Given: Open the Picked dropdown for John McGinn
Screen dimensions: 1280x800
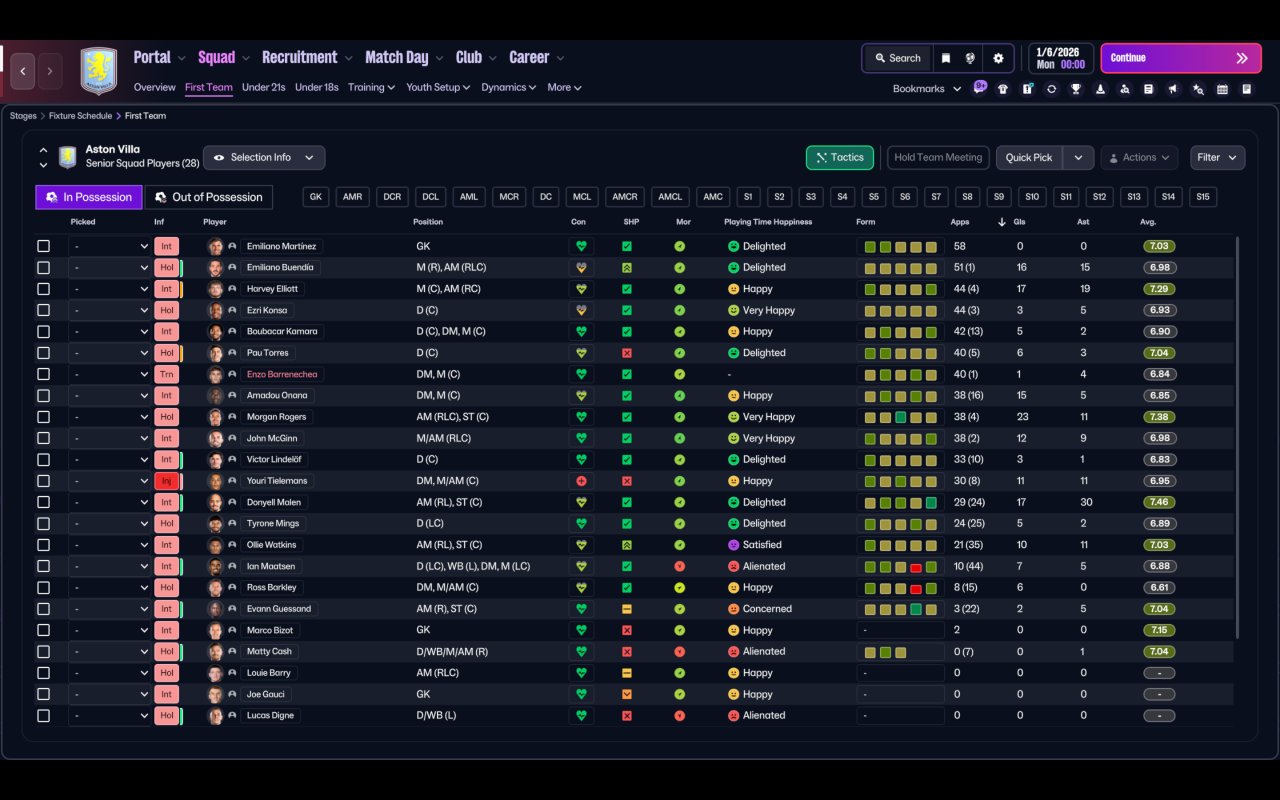Looking at the screenshot, I should pyautogui.click(x=110, y=438).
